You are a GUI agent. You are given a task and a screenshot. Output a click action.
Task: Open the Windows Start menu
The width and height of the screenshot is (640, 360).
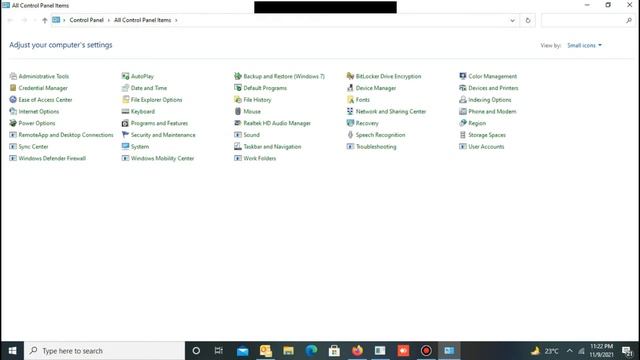pyautogui.click(x=12, y=351)
